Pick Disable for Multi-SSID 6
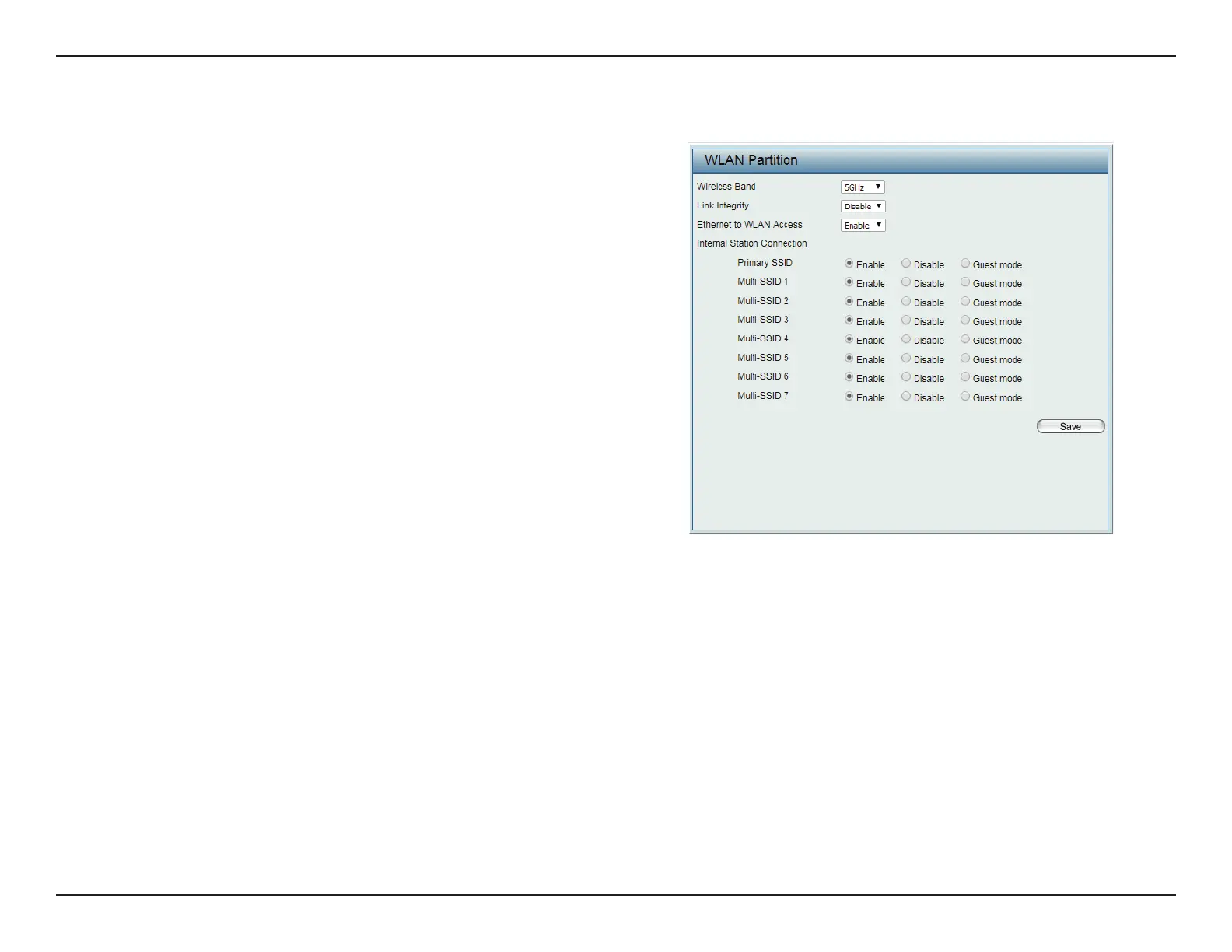Viewport: 1232px width, 952px height. [x=906, y=377]
